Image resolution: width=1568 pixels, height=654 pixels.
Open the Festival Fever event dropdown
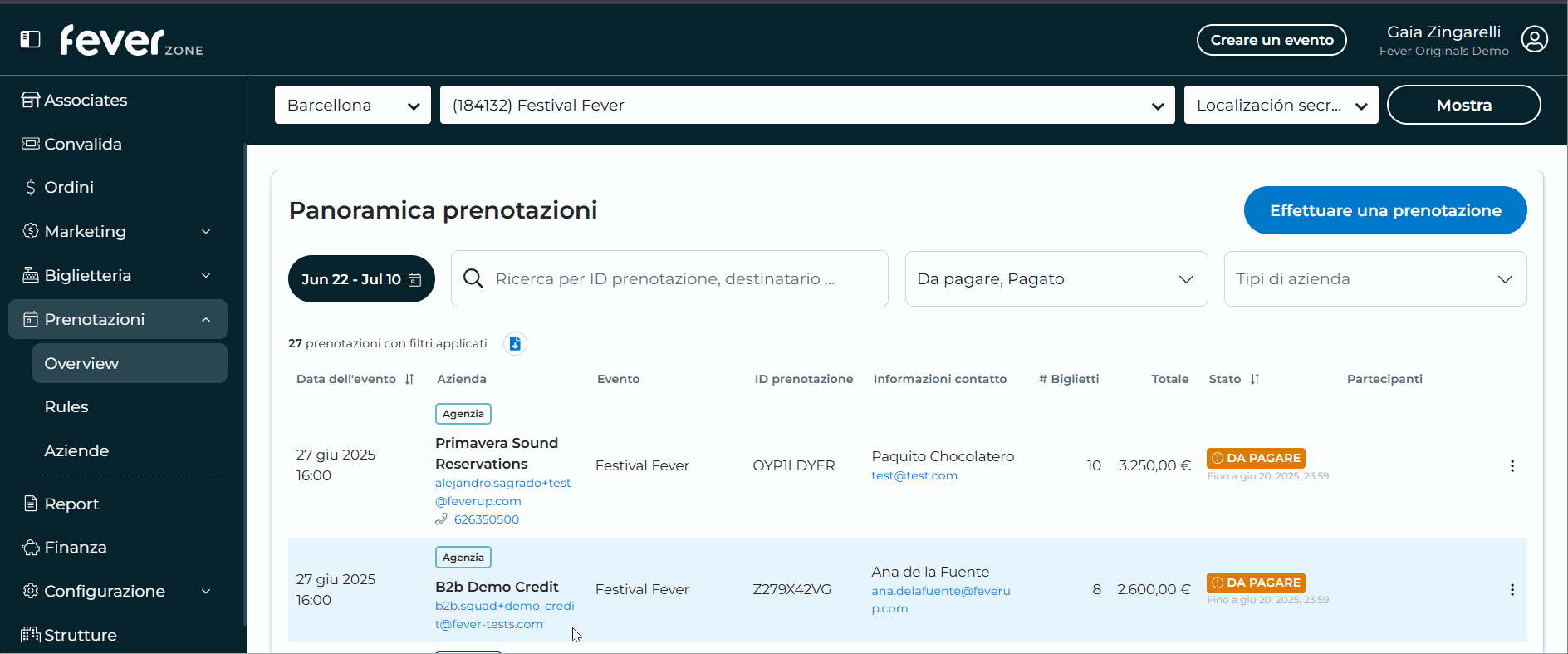[807, 105]
